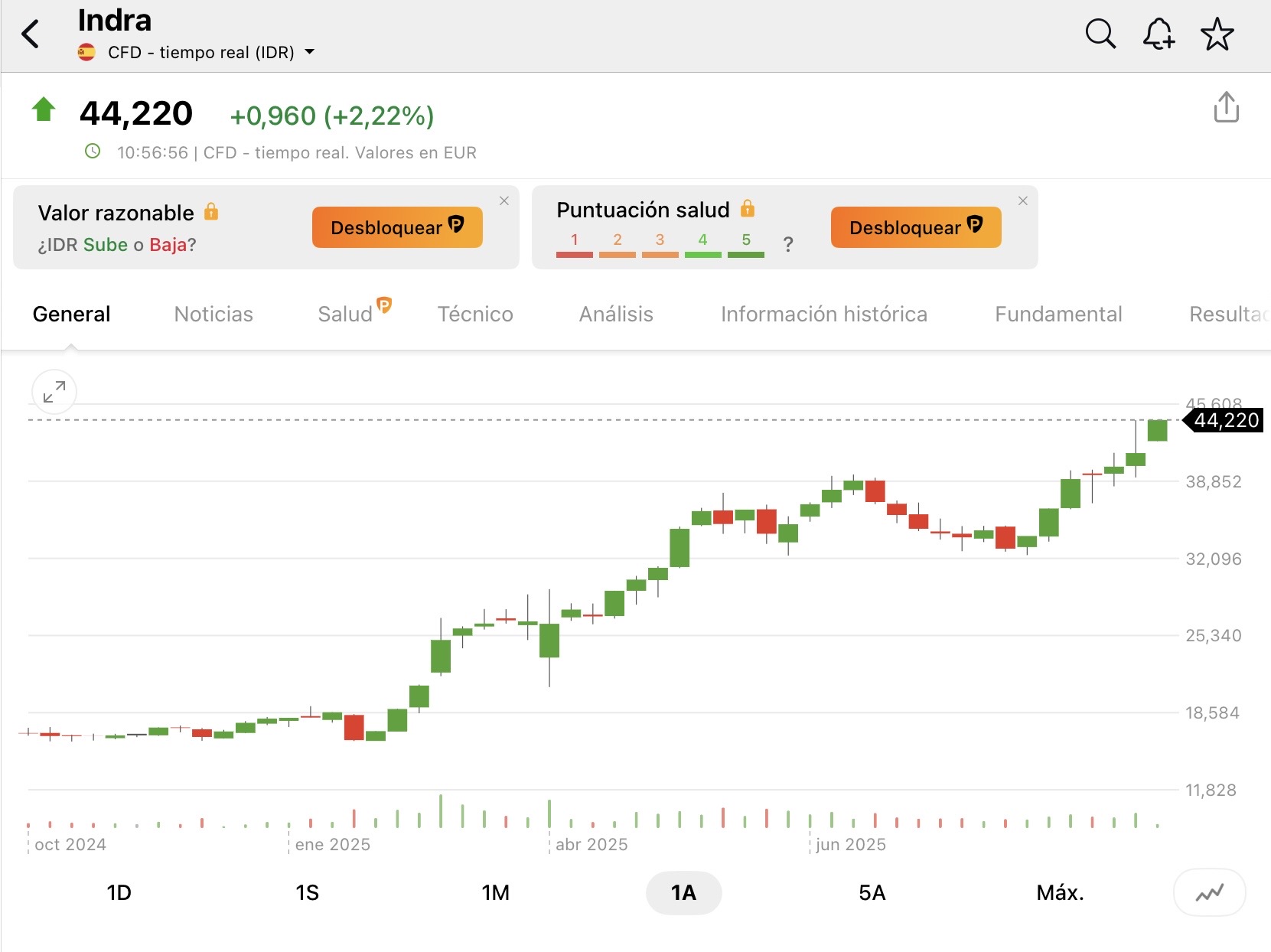This screenshot has width=1271, height=952.
Task: Change chart type with the line chart icon
Action: point(1209,892)
